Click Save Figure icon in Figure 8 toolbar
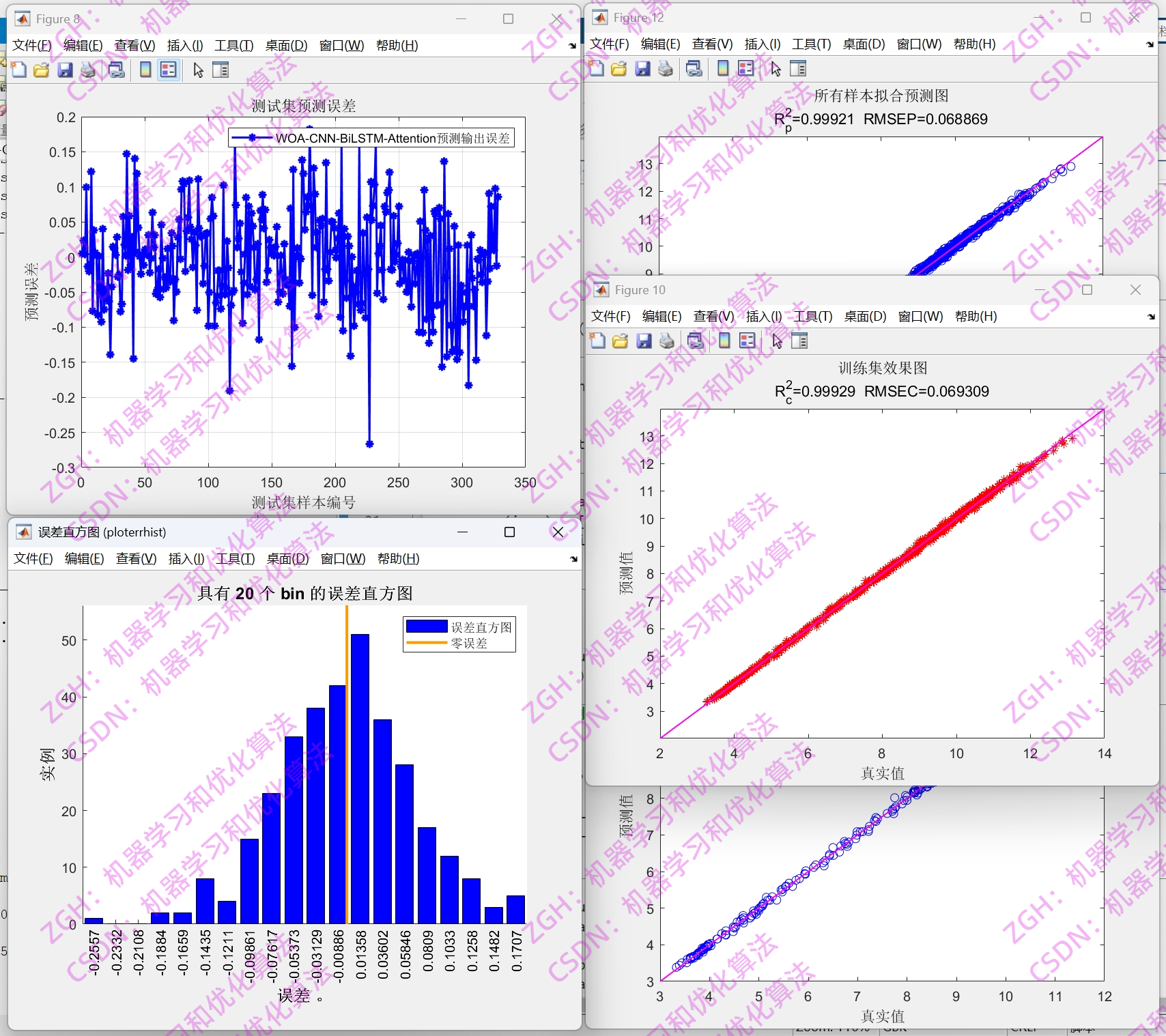This screenshot has width=1166, height=1036. point(65,70)
